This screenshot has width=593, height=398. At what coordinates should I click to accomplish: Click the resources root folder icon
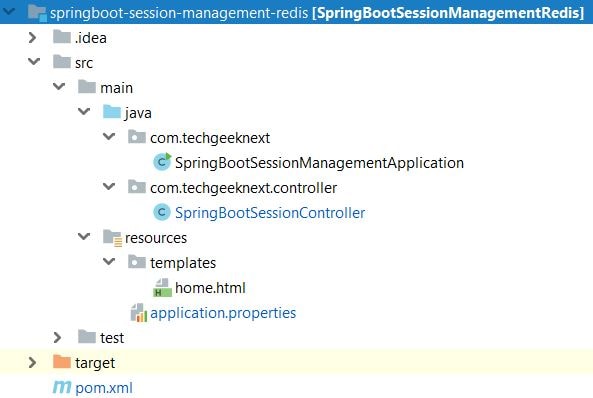[112, 238]
